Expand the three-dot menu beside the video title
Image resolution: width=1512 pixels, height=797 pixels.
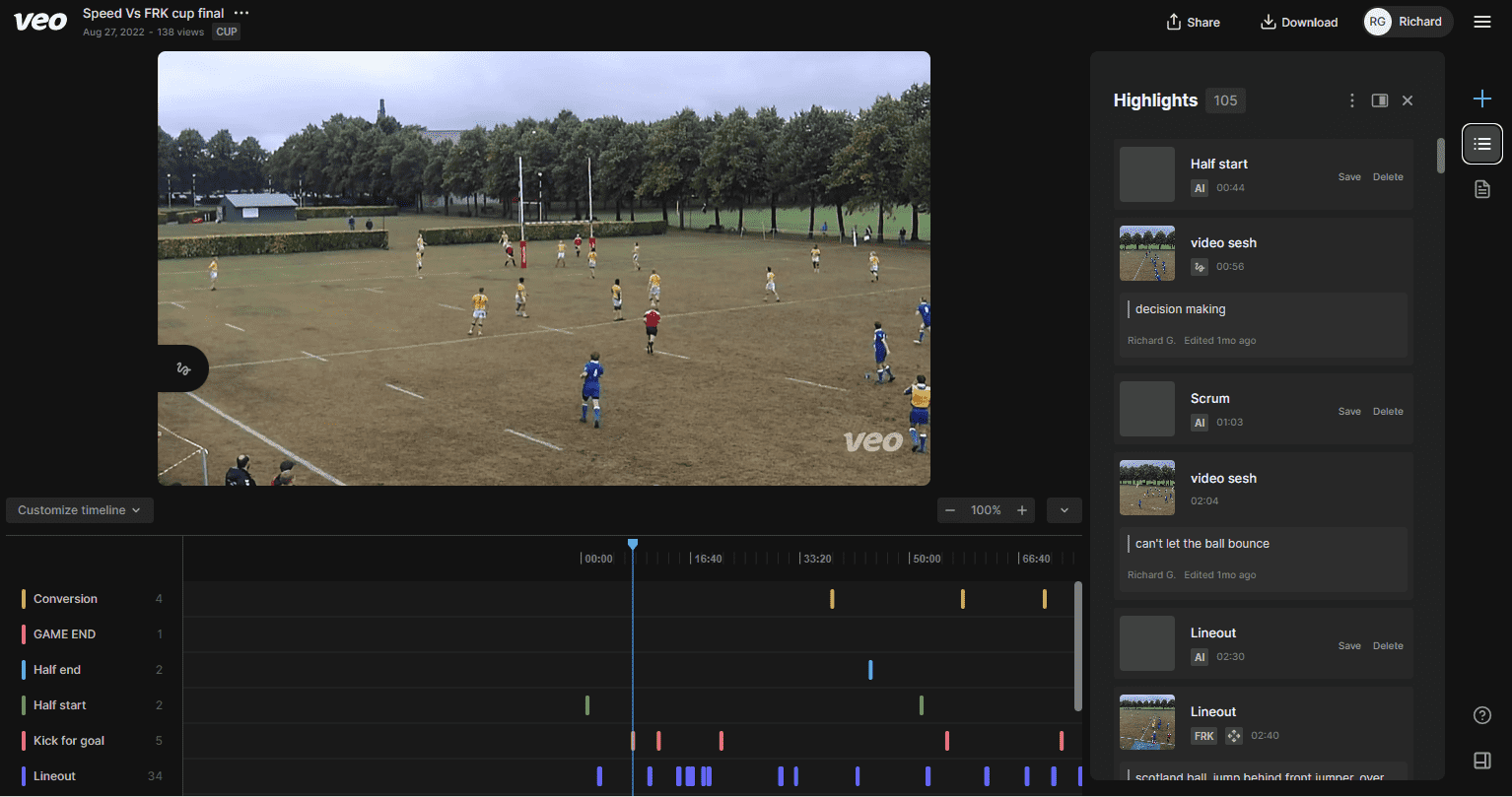point(241,14)
